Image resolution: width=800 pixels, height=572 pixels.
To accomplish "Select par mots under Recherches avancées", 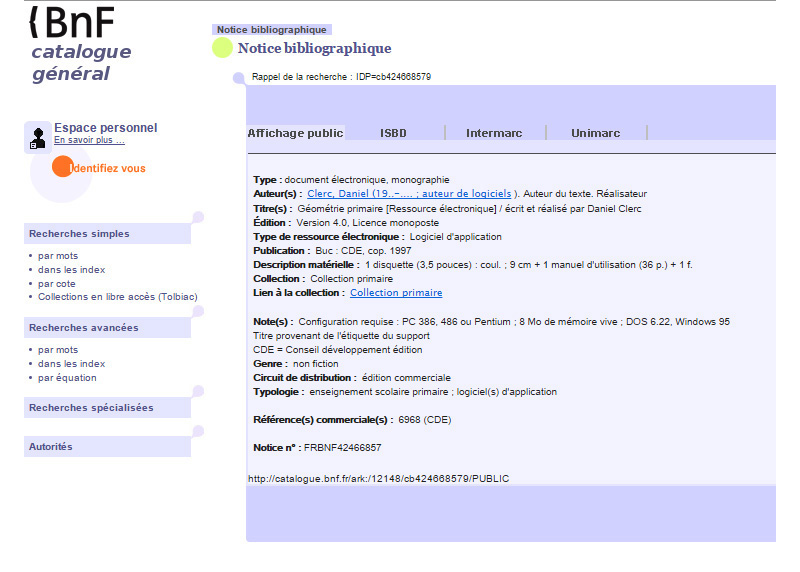I will [x=58, y=350].
